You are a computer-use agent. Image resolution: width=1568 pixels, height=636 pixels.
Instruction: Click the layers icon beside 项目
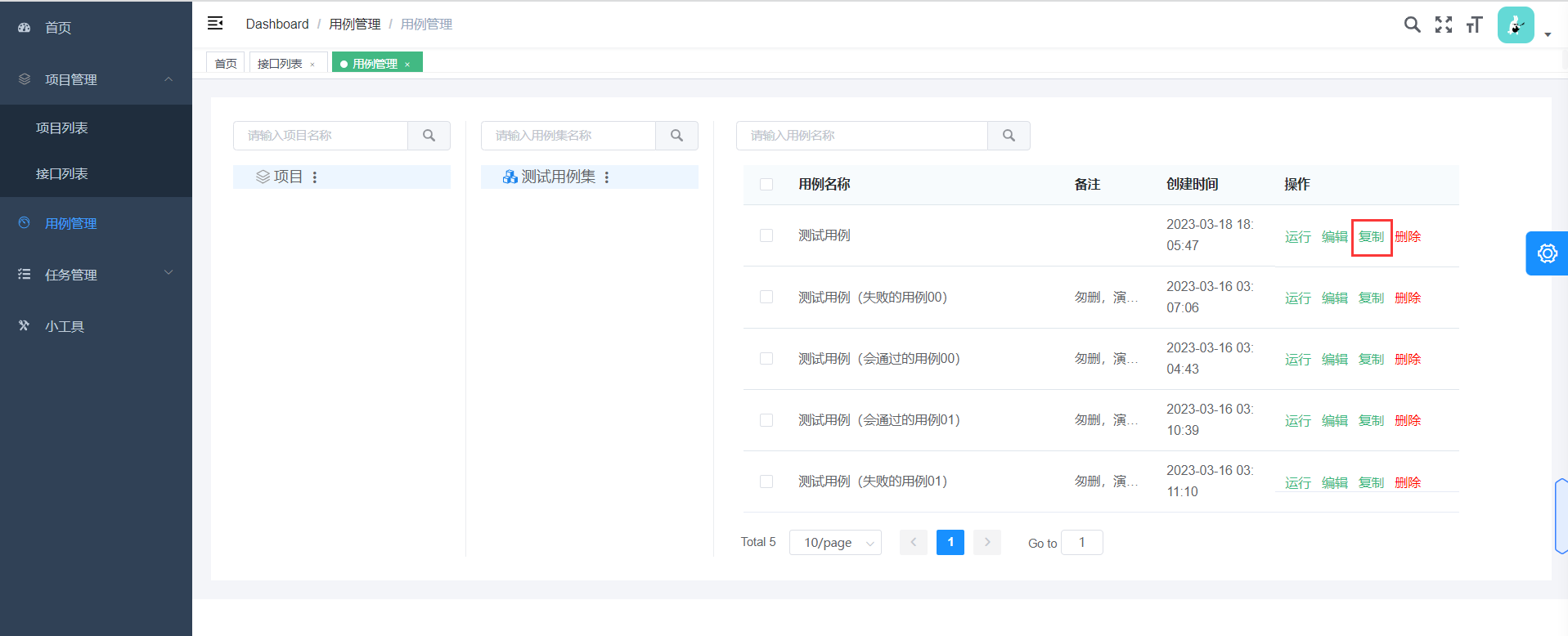click(263, 177)
